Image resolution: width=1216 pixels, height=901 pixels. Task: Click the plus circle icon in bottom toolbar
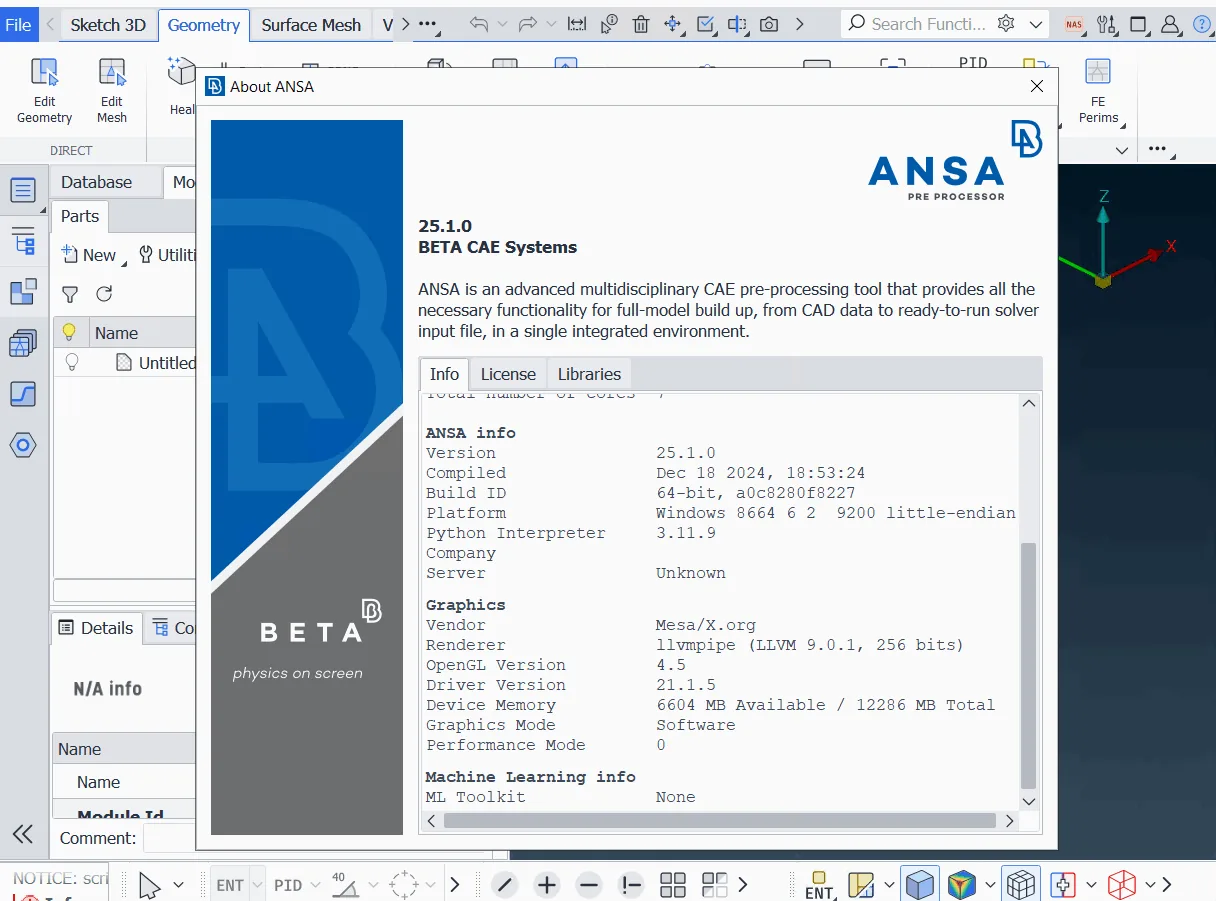(x=547, y=885)
